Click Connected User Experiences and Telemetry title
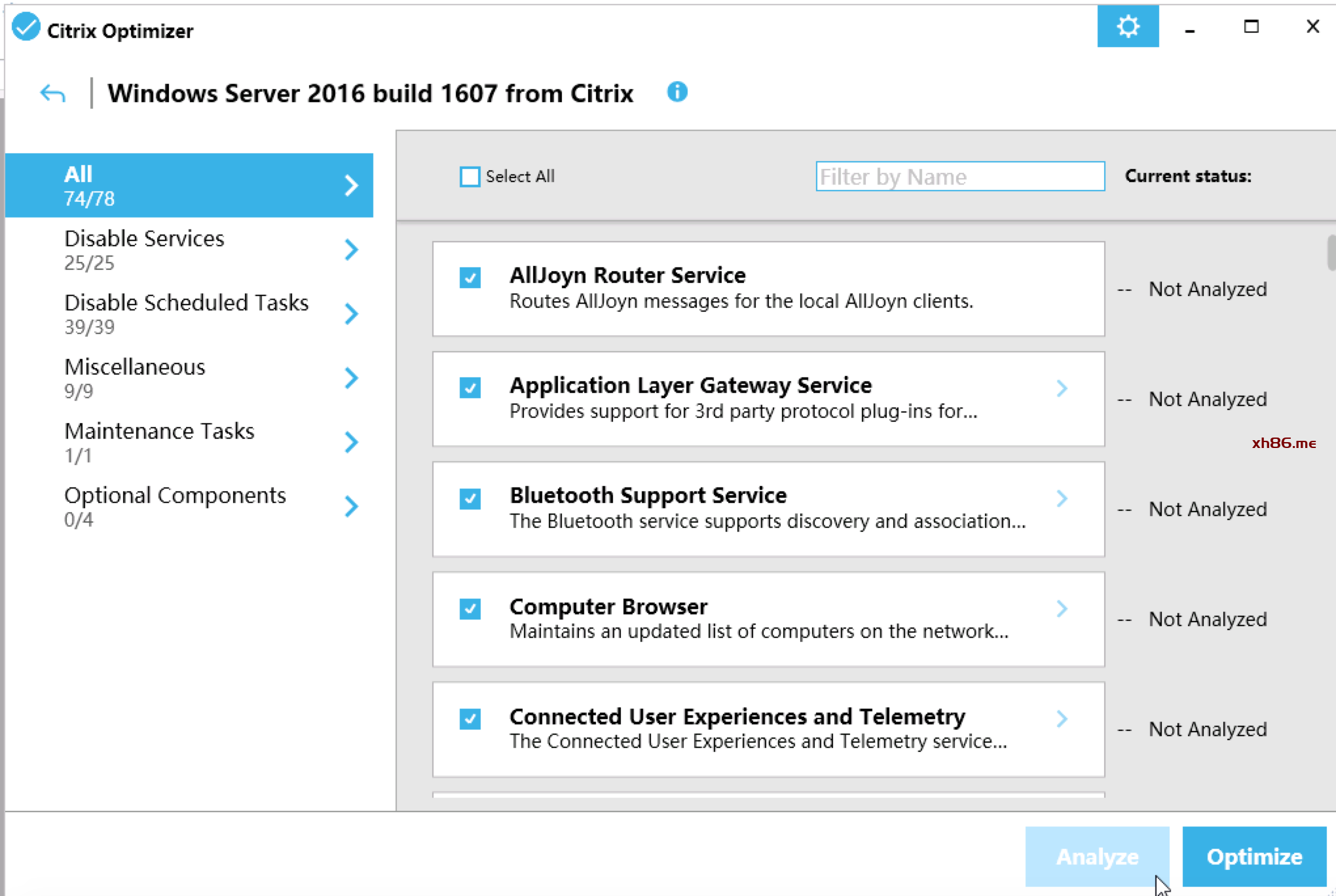 tap(737, 717)
